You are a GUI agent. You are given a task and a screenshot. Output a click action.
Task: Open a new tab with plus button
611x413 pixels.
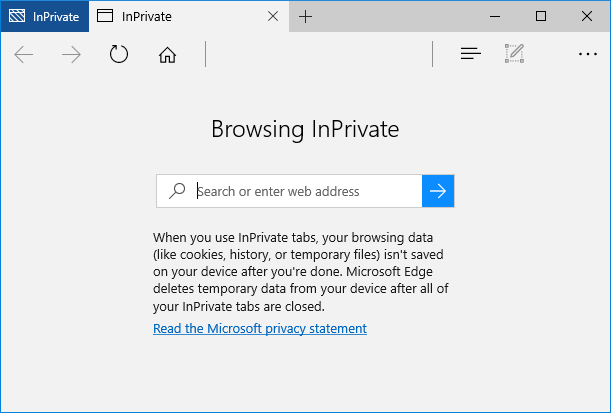[x=306, y=16]
